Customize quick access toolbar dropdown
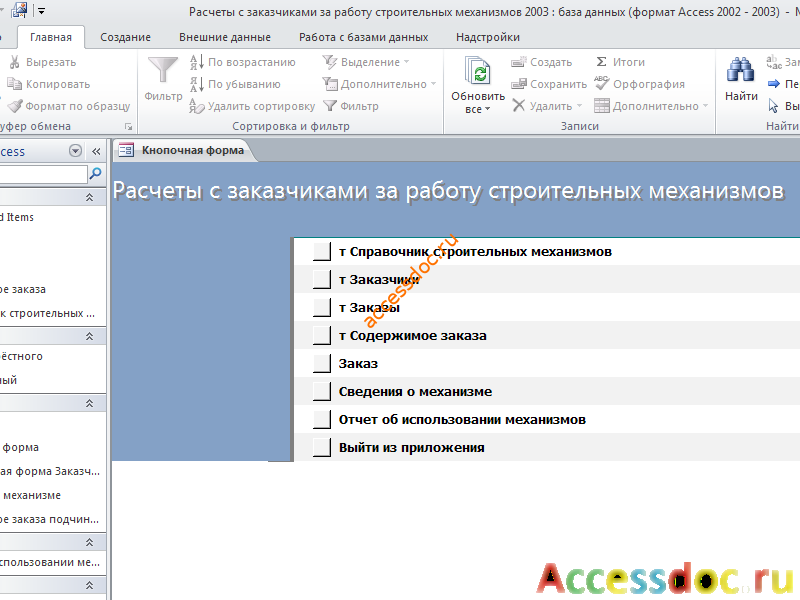Screen dimensions: 800x600 [42, 10]
